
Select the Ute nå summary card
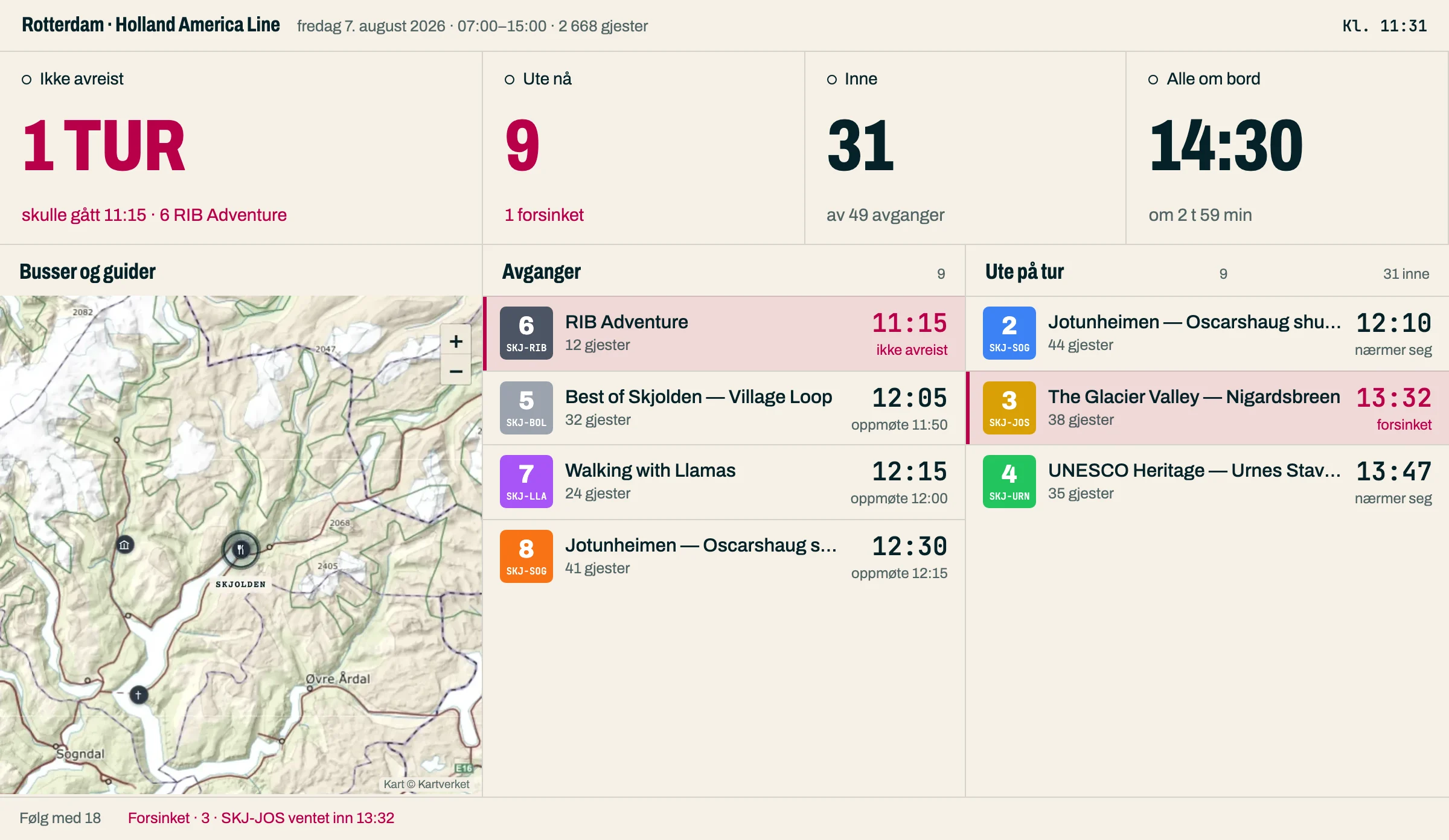(x=644, y=148)
